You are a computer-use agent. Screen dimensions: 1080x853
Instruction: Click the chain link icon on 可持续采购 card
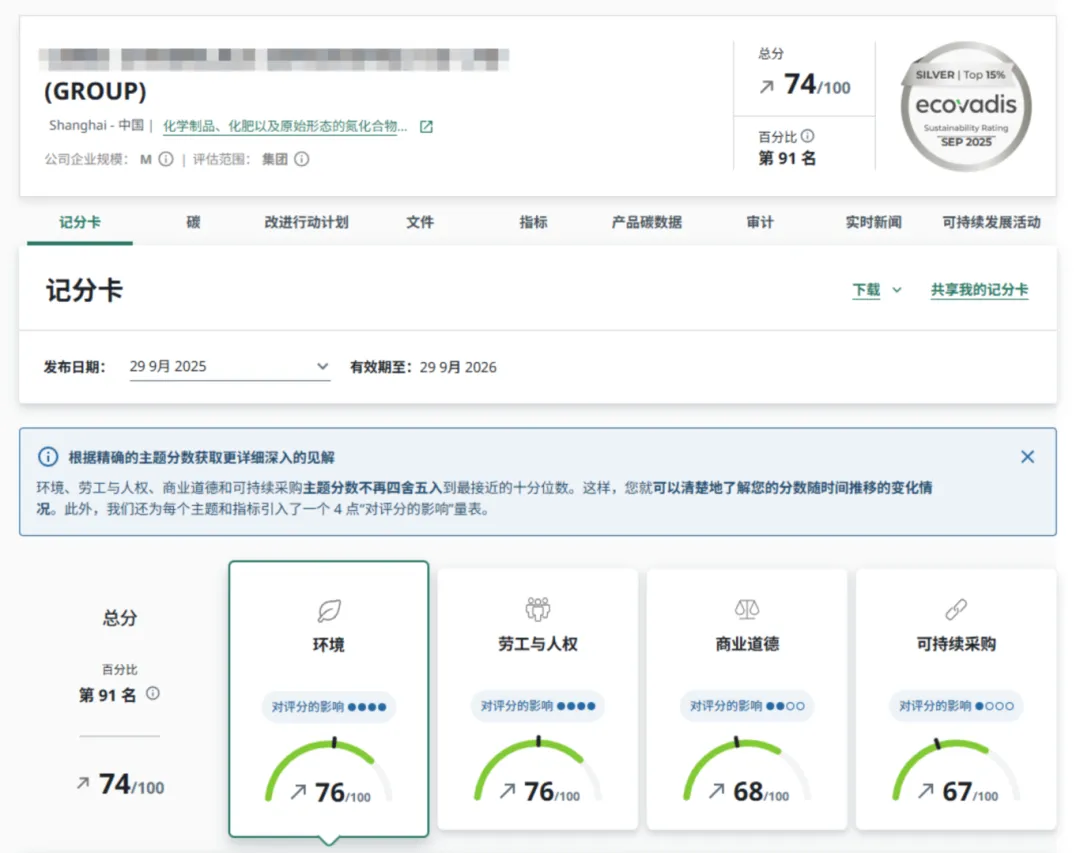point(956,609)
